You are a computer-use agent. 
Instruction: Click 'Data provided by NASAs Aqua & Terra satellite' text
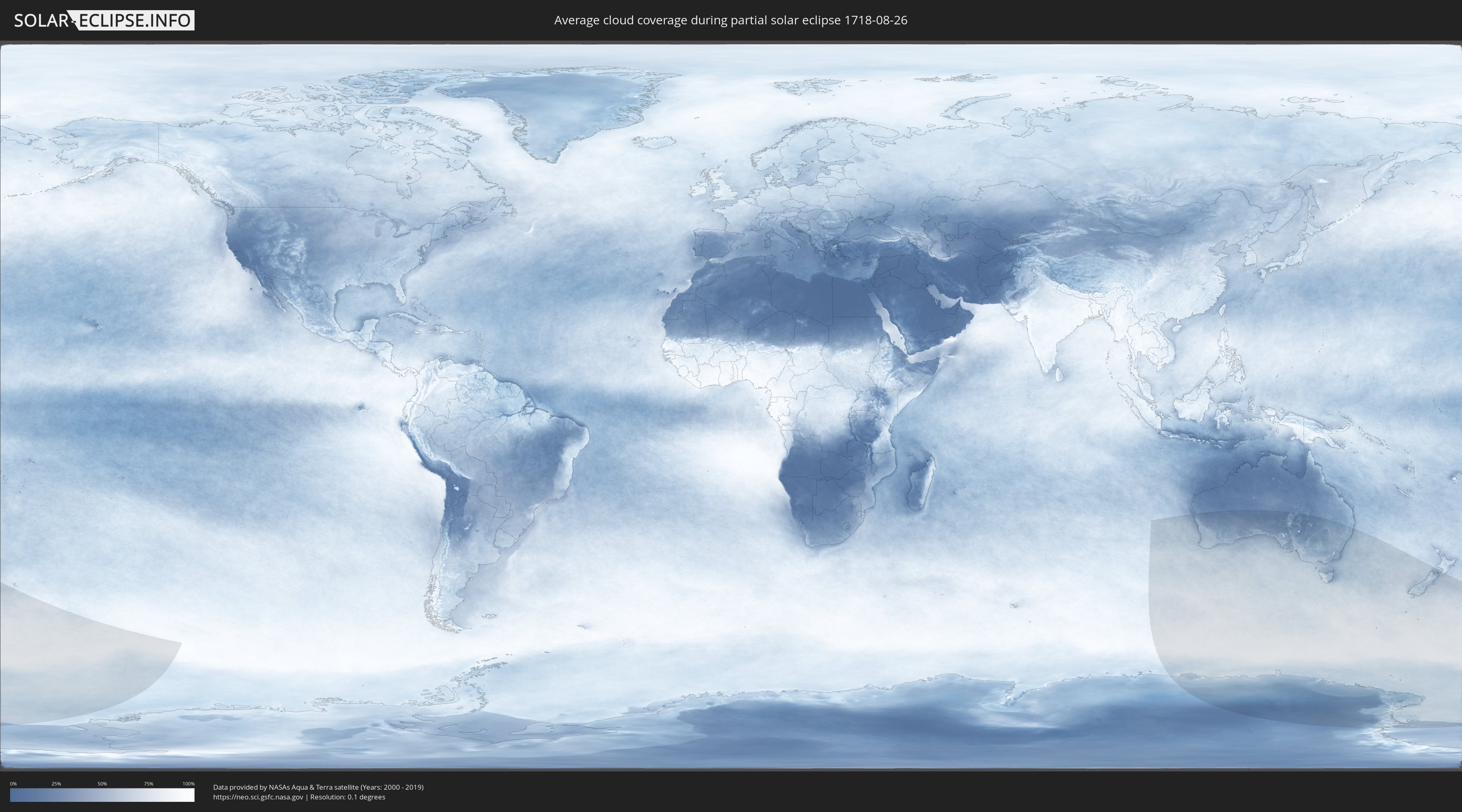[286, 787]
